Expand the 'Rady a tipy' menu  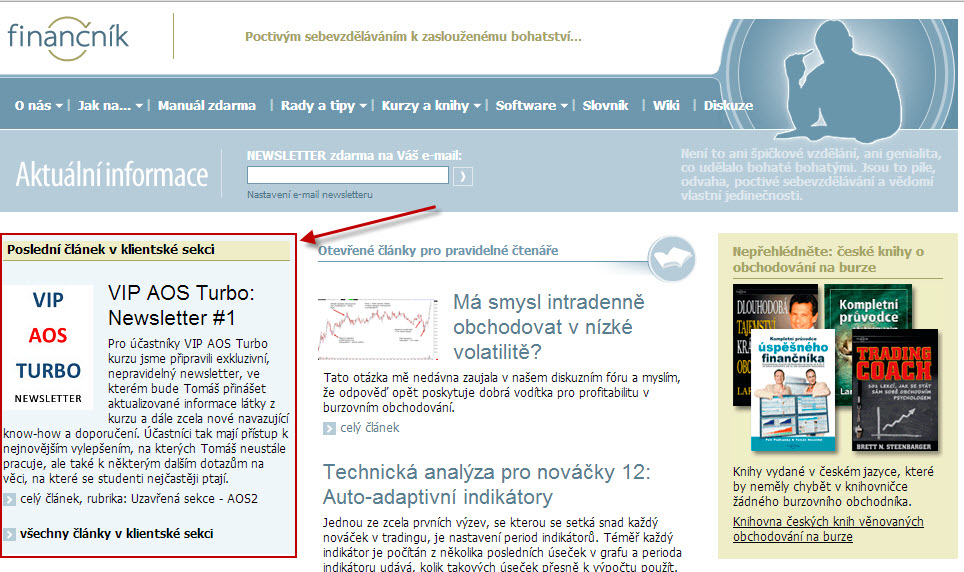(323, 106)
